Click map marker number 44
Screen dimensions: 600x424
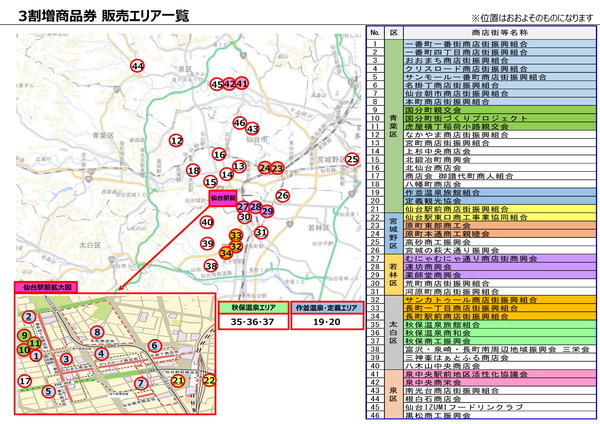point(137,66)
